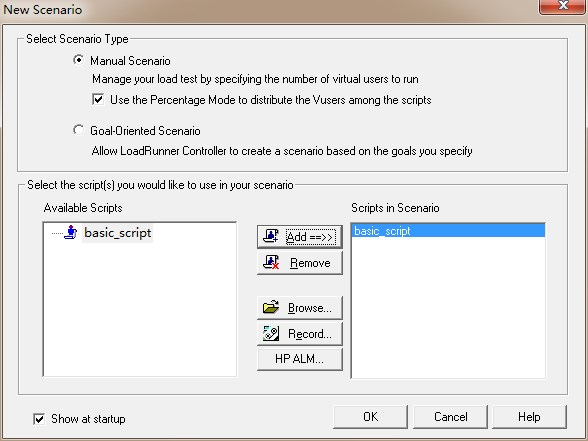The height and width of the screenshot is (441, 588).
Task: Dismiss the dialog with Cancel
Action: 450,417
